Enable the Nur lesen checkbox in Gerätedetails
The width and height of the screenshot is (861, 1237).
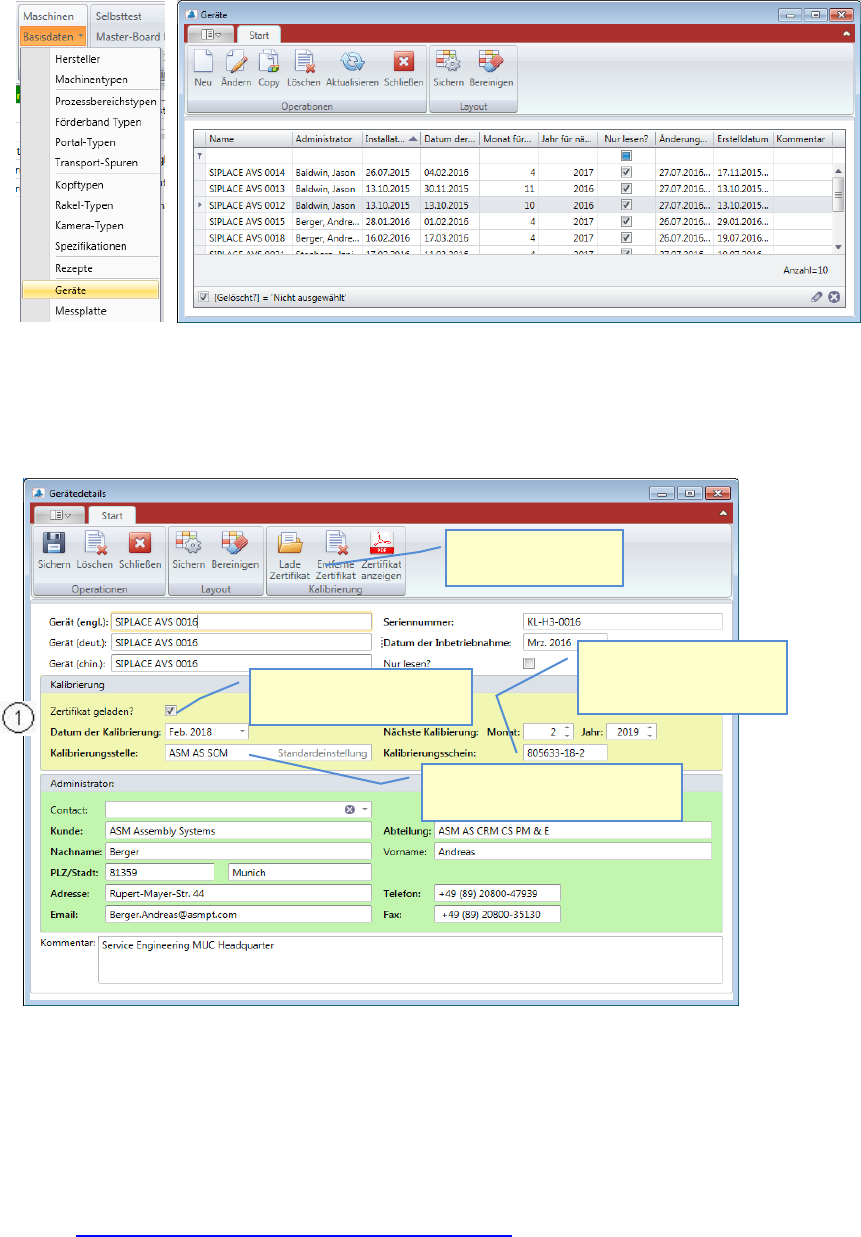point(529,663)
